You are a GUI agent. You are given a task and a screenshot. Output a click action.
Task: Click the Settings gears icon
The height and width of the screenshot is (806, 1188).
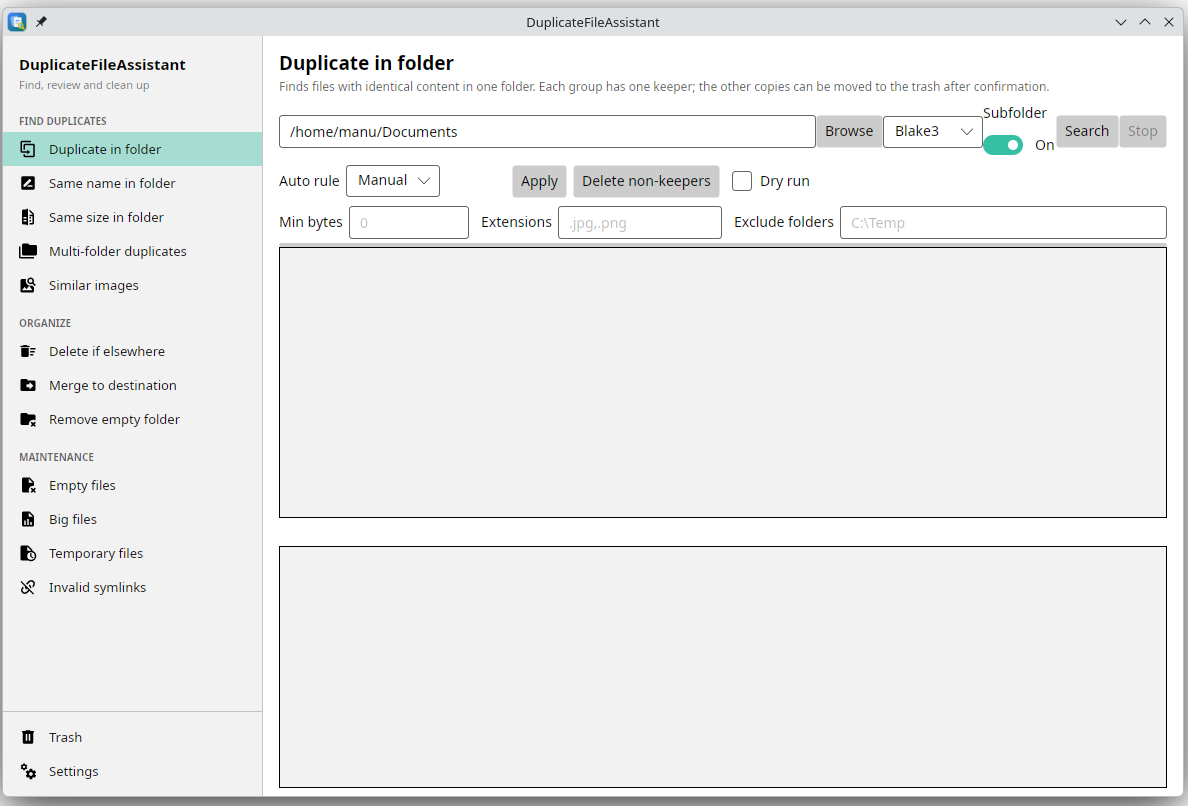pyautogui.click(x=28, y=772)
